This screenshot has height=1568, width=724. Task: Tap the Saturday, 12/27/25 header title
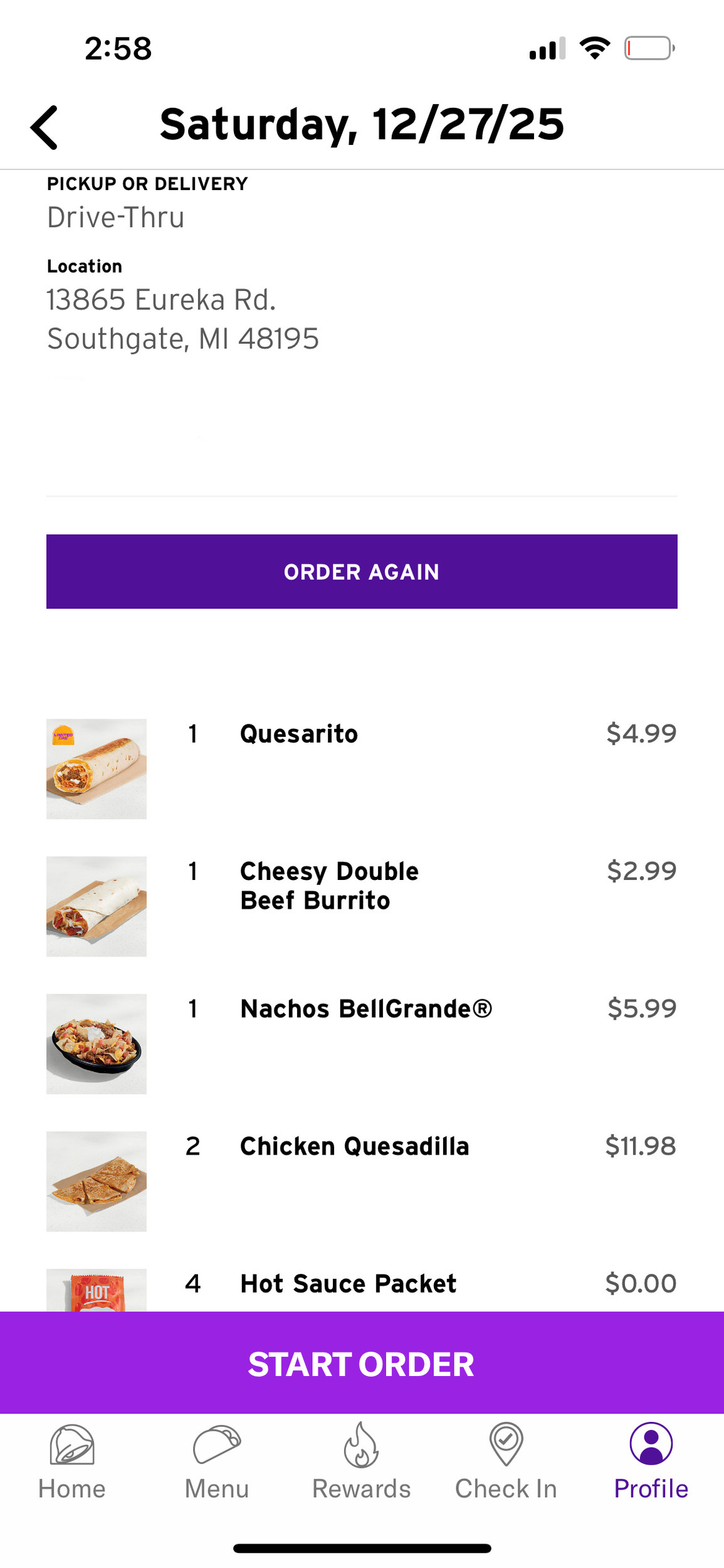click(x=362, y=124)
